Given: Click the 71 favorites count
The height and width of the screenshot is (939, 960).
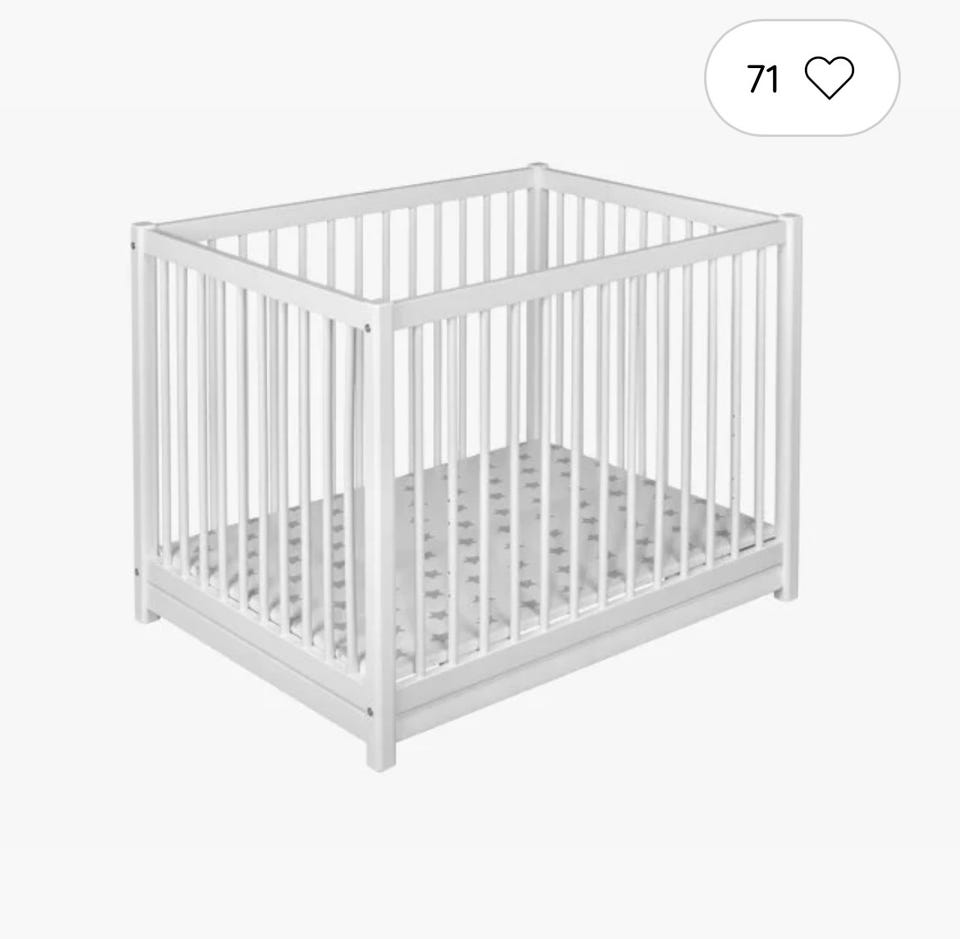Looking at the screenshot, I should [762, 79].
